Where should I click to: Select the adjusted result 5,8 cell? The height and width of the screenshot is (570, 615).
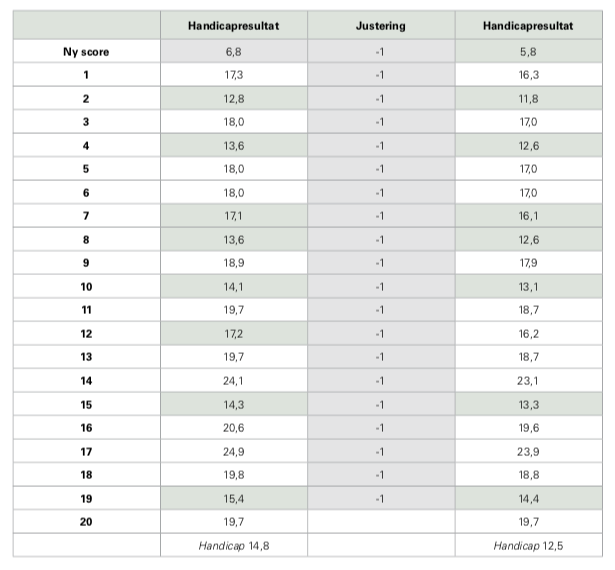[528, 51]
